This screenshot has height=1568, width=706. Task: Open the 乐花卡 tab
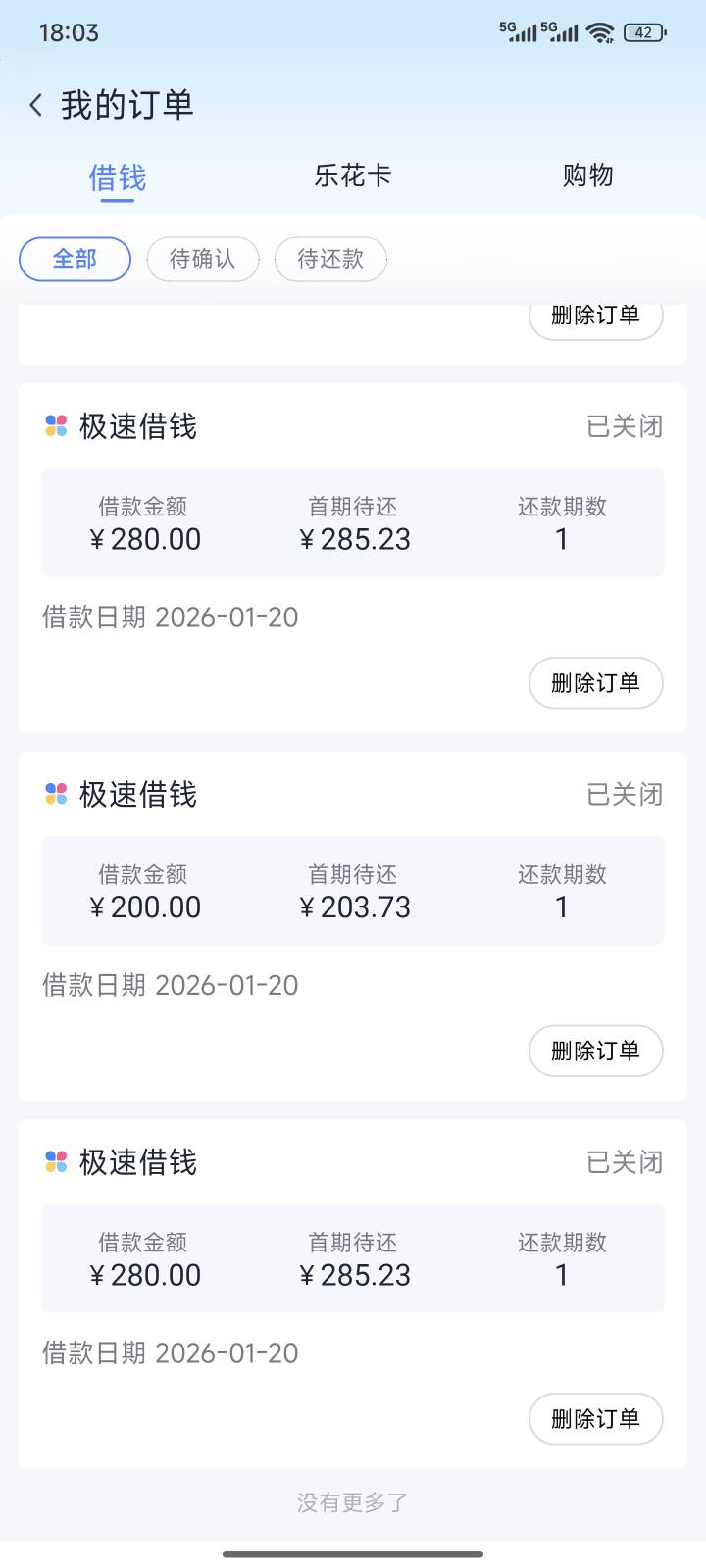(x=352, y=175)
